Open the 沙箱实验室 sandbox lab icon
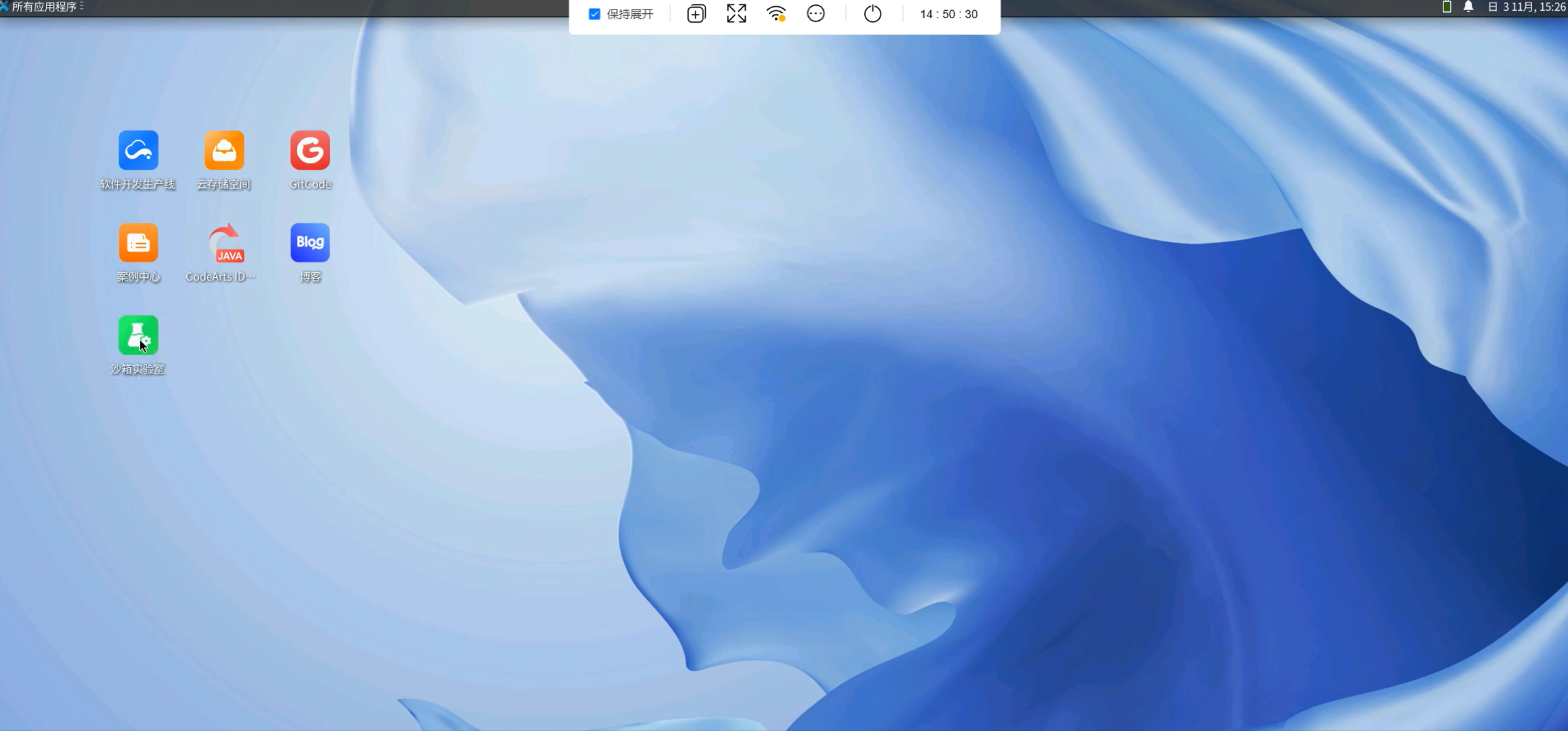 pos(138,335)
